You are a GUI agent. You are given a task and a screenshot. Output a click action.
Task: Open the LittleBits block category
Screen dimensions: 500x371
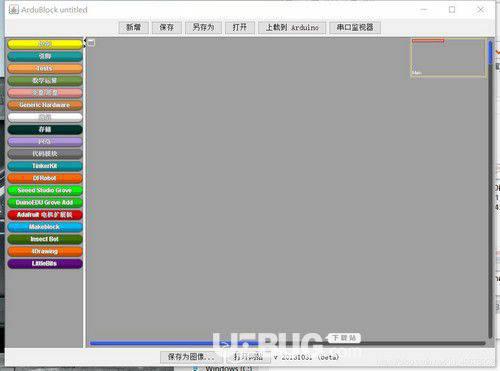45,263
